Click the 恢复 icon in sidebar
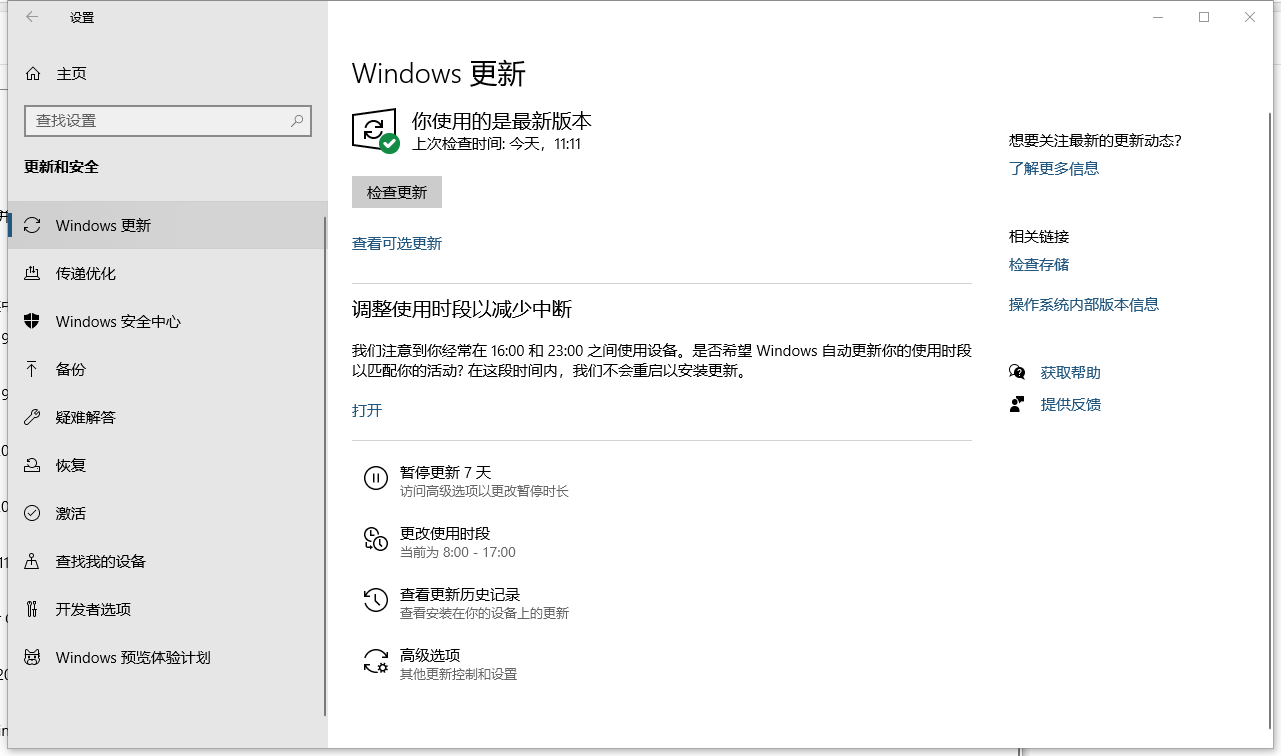The height and width of the screenshot is (756, 1281). point(33,465)
